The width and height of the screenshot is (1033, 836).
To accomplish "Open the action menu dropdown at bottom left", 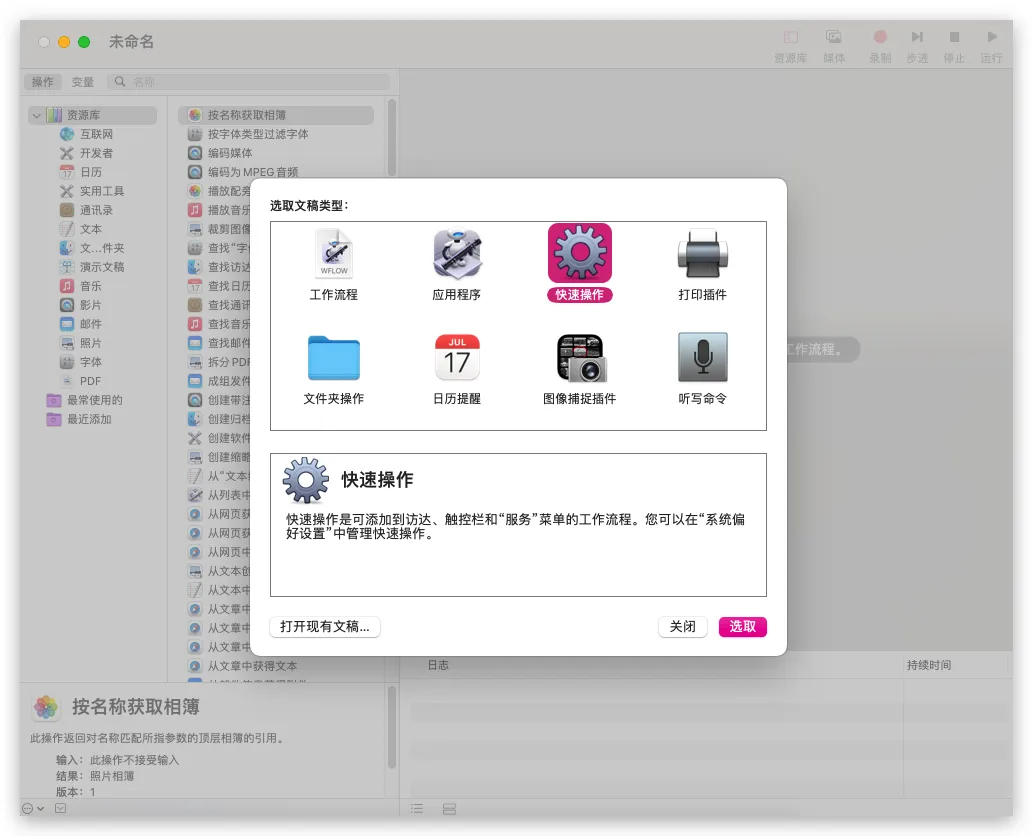I will (x=32, y=808).
